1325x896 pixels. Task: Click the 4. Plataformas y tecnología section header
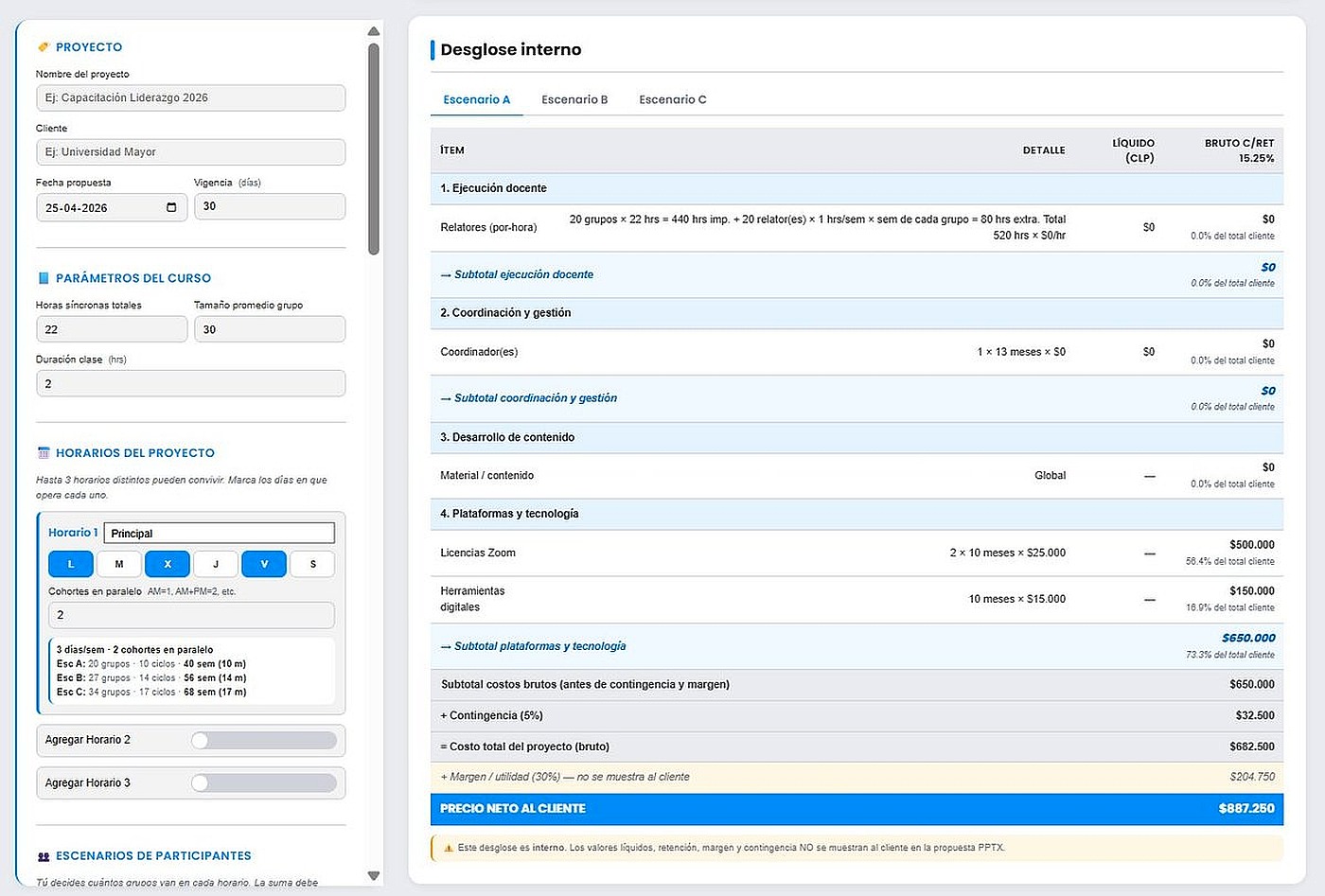pyautogui.click(x=857, y=514)
